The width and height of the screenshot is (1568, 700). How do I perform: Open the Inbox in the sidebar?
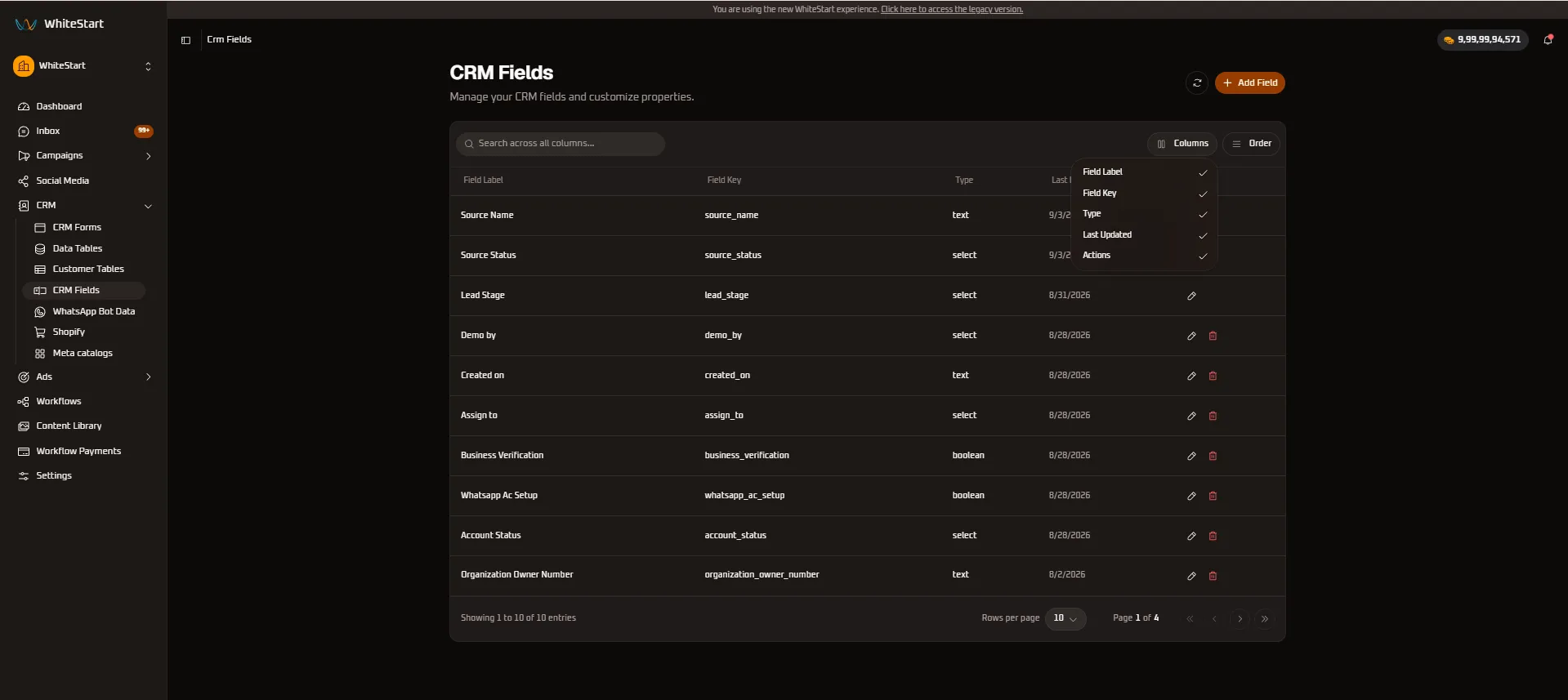[83, 131]
